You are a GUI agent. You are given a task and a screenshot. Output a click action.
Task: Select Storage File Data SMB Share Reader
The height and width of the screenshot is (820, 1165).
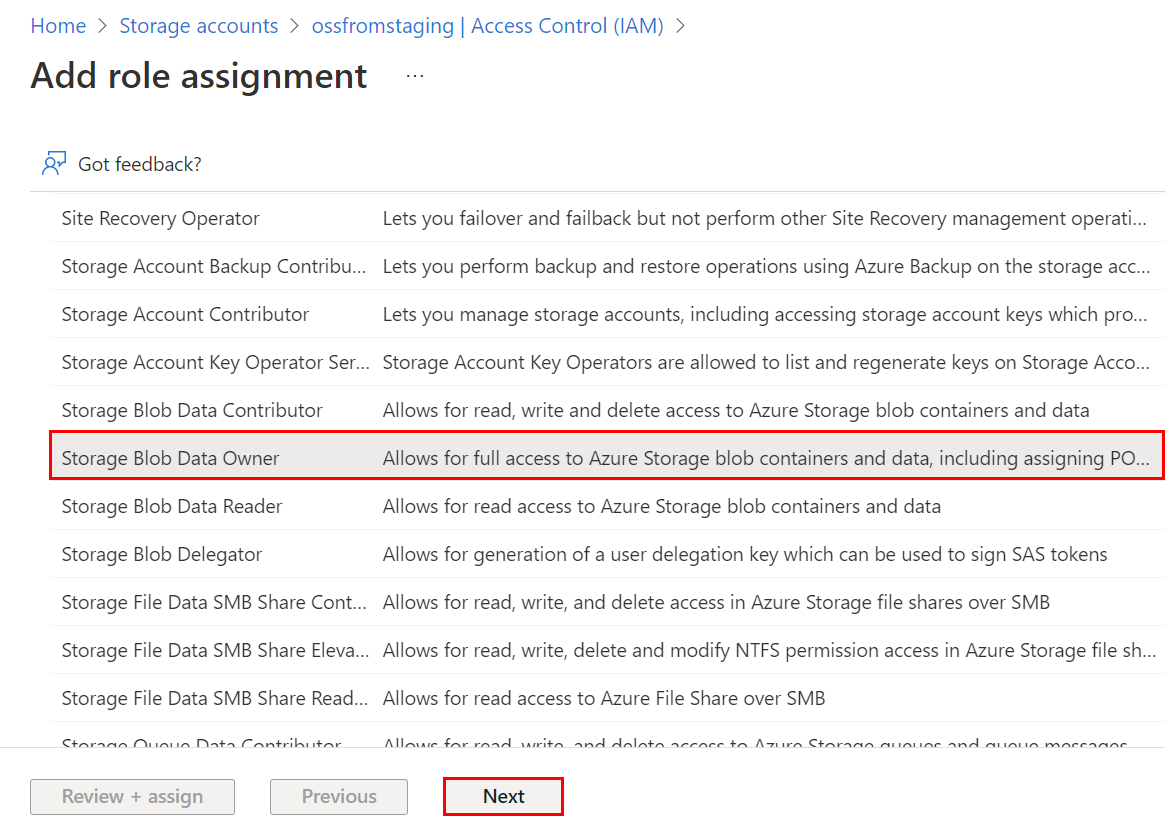tap(214, 698)
